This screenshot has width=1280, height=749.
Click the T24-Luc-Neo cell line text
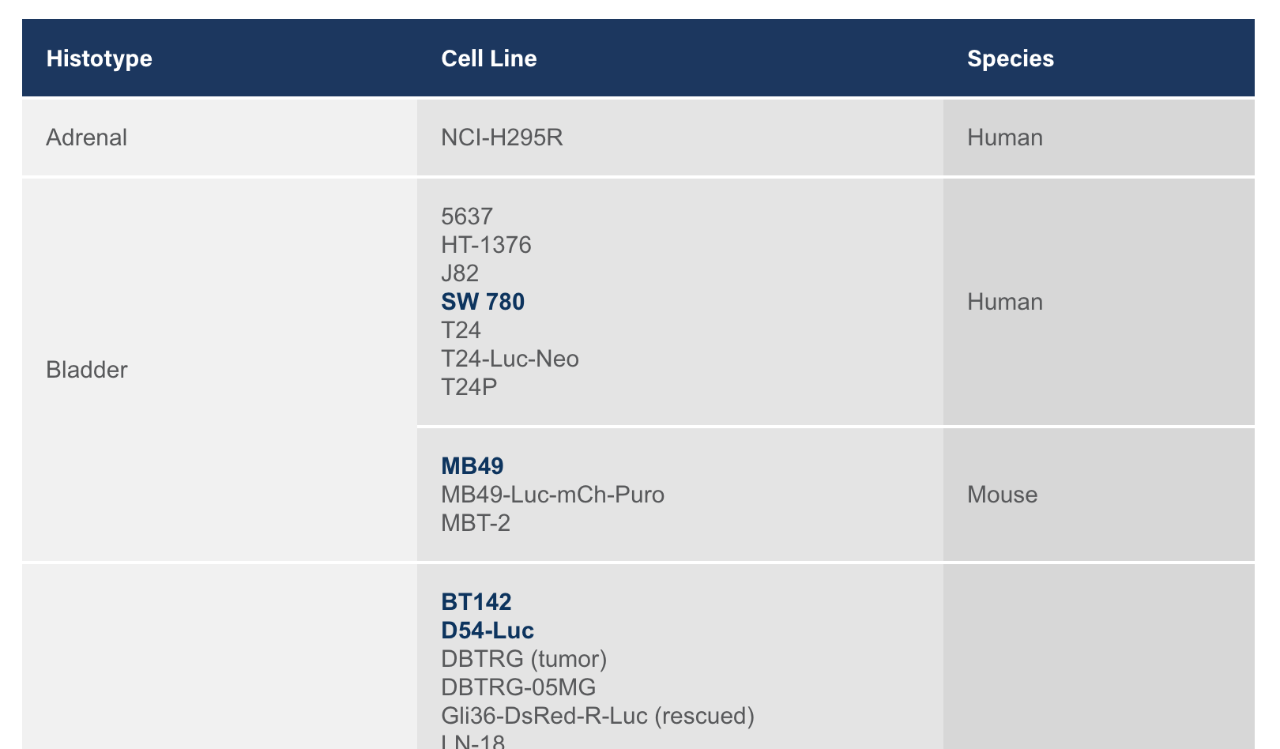[510, 359]
